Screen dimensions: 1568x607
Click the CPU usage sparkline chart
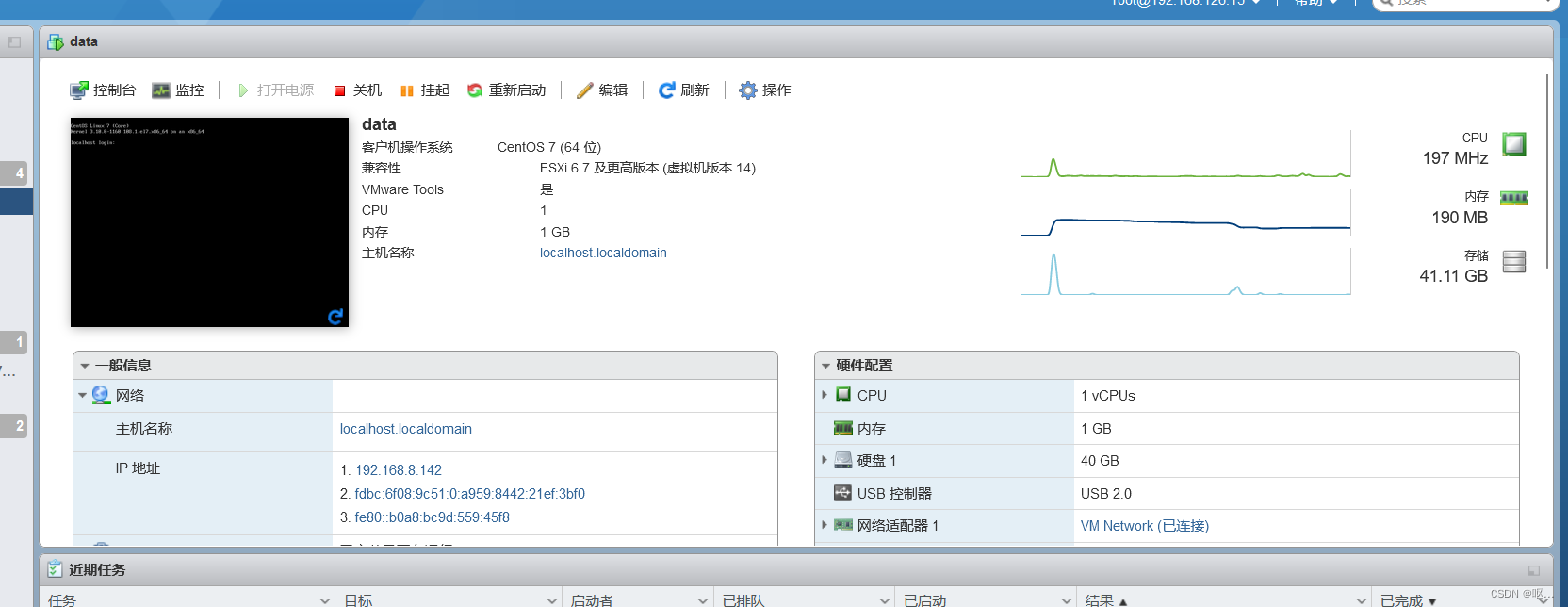1186,155
